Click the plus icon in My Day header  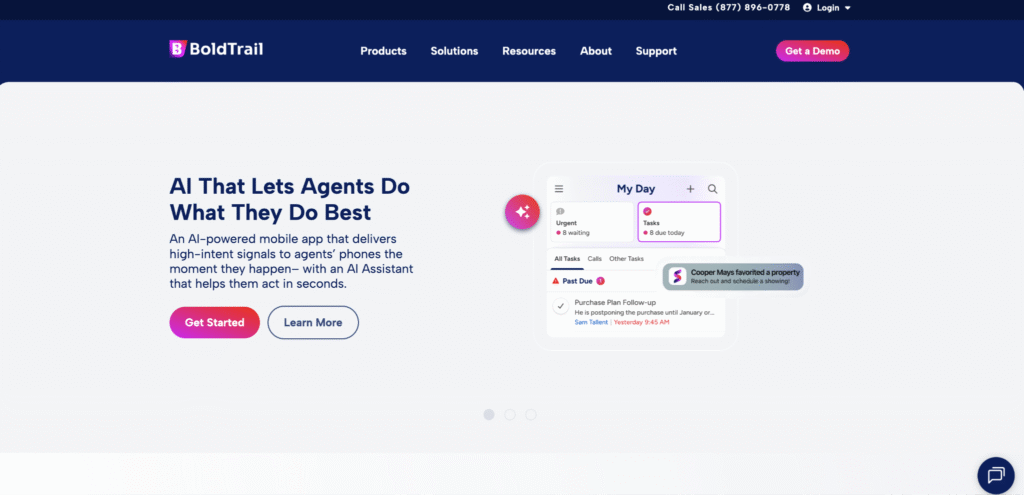coord(690,189)
